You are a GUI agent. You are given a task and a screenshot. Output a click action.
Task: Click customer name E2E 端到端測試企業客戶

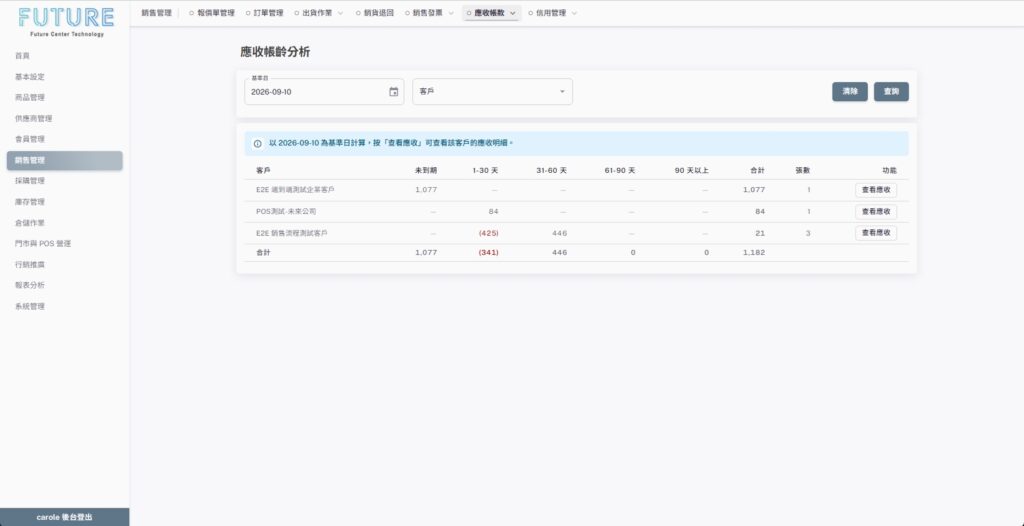(x=295, y=190)
